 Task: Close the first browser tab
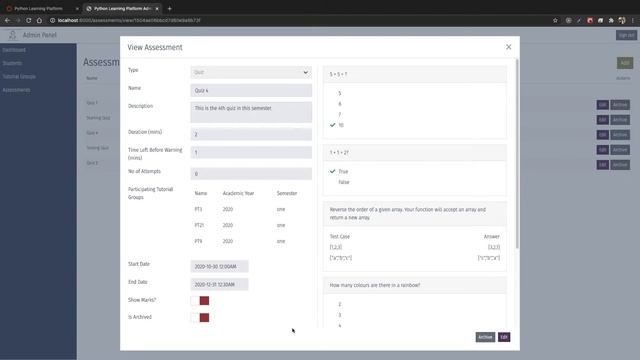tap(77, 9)
